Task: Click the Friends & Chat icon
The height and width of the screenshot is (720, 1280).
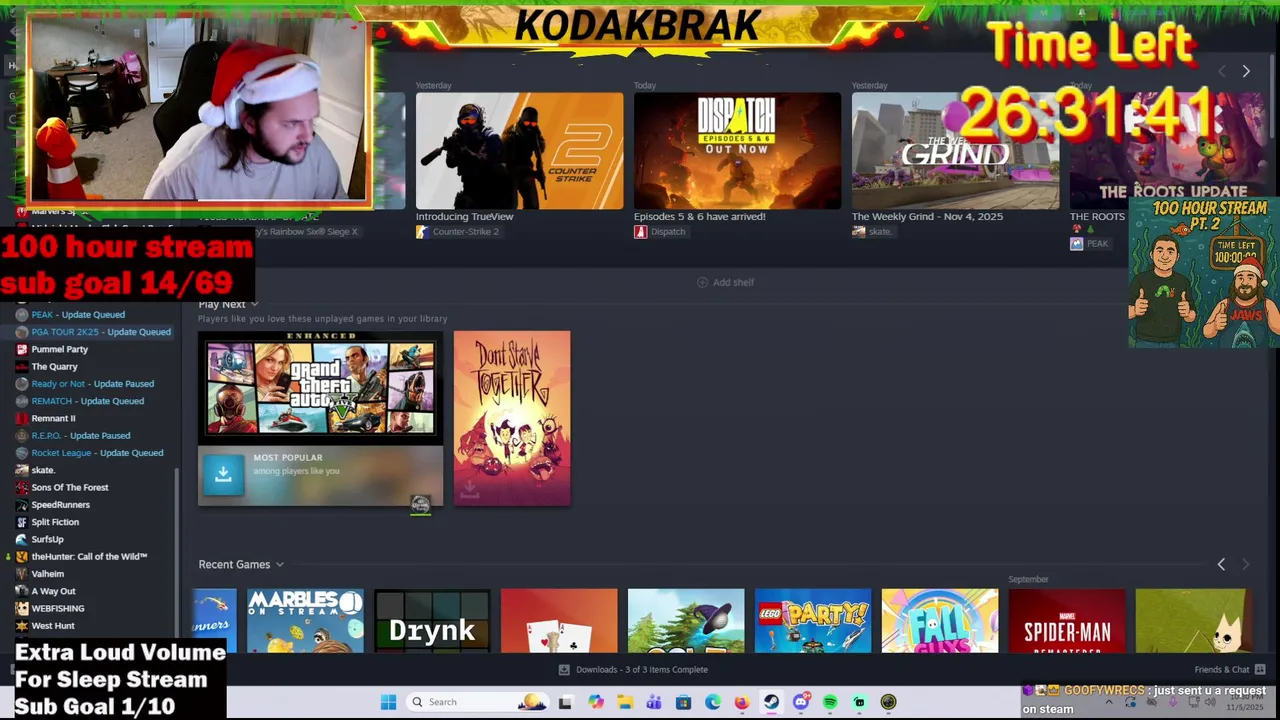Action: click(x=1259, y=670)
